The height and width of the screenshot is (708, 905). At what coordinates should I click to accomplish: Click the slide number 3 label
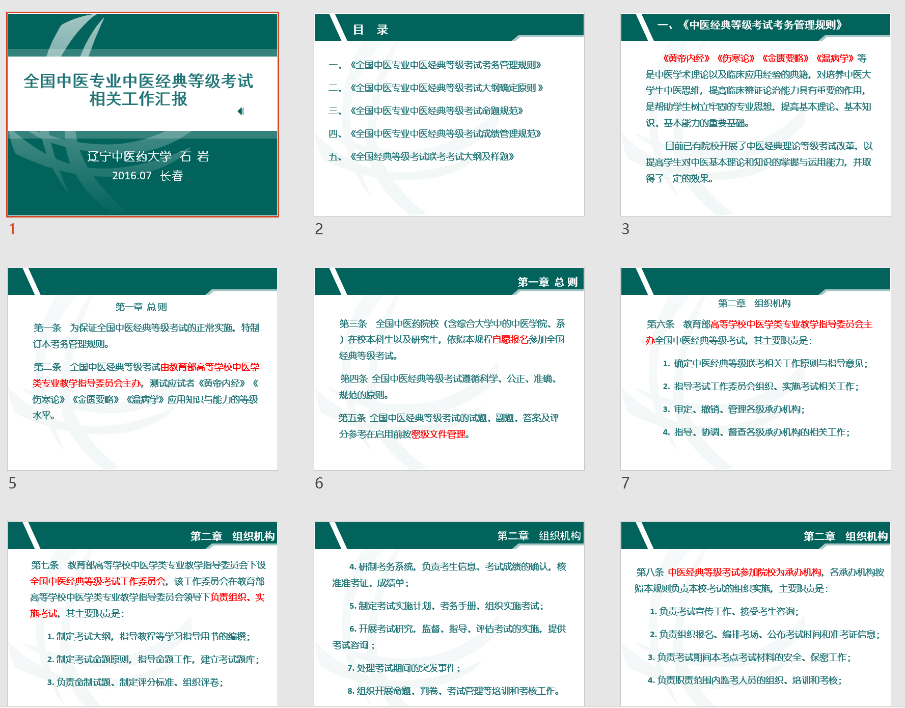(625, 230)
